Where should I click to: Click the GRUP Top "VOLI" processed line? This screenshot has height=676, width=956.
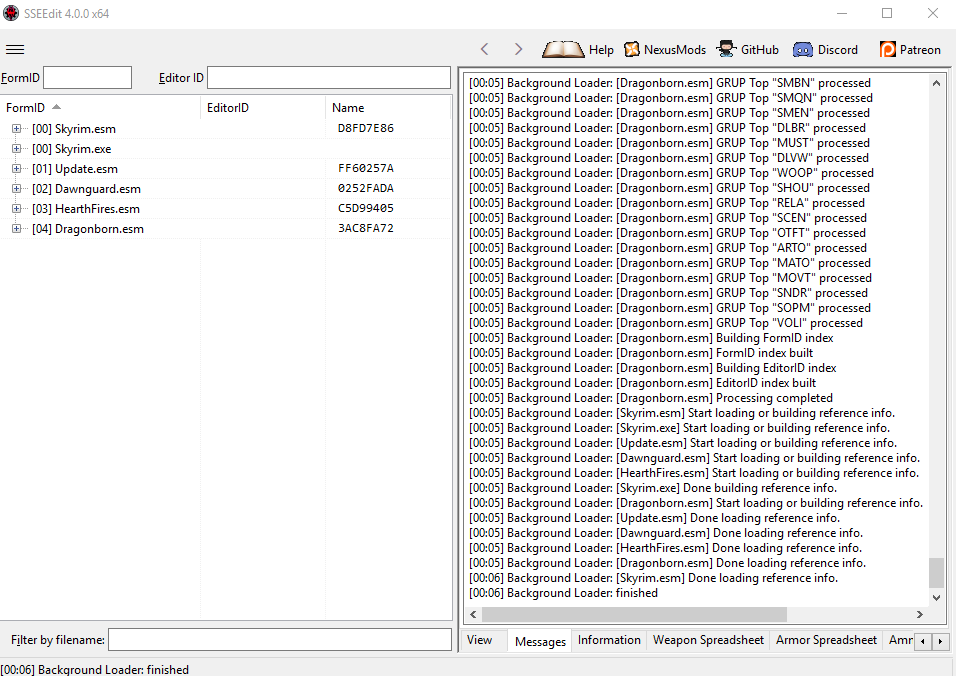click(x=666, y=323)
